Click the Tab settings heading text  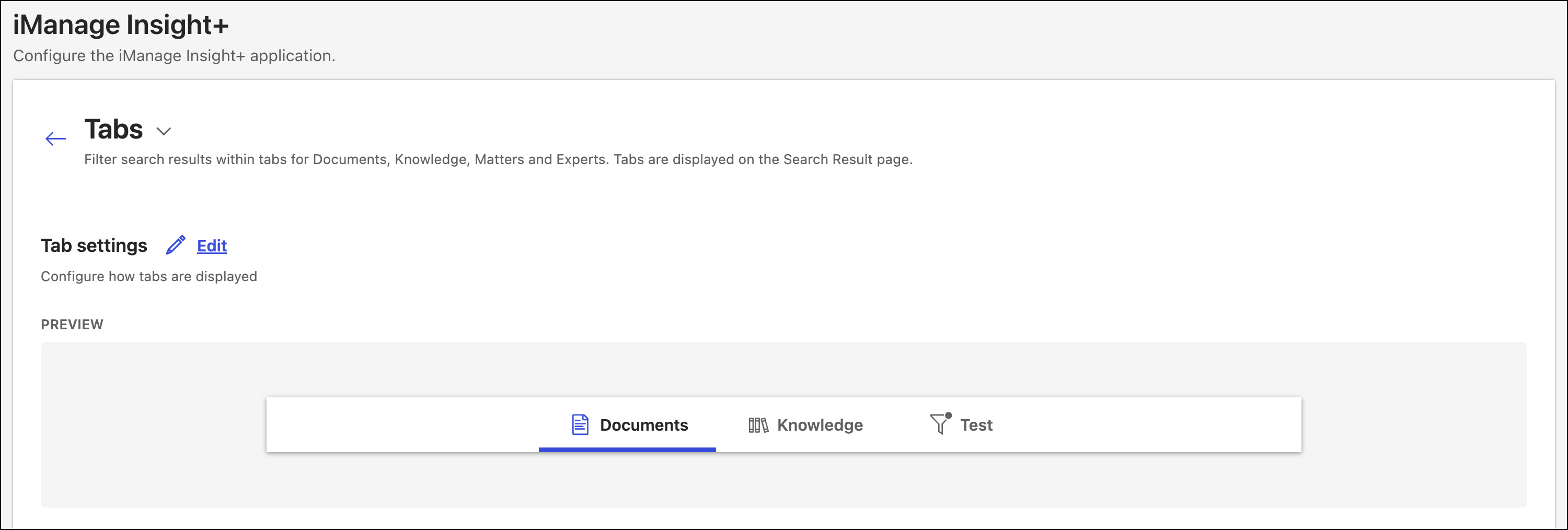(x=94, y=246)
